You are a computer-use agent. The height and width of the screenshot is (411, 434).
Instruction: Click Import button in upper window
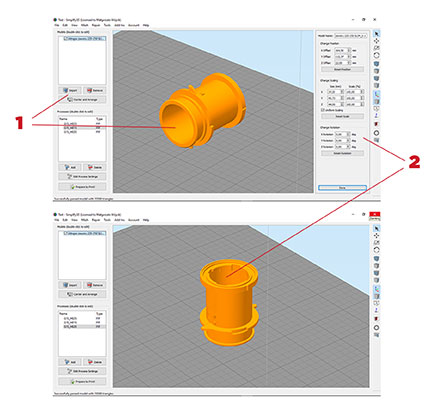pos(70,90)
